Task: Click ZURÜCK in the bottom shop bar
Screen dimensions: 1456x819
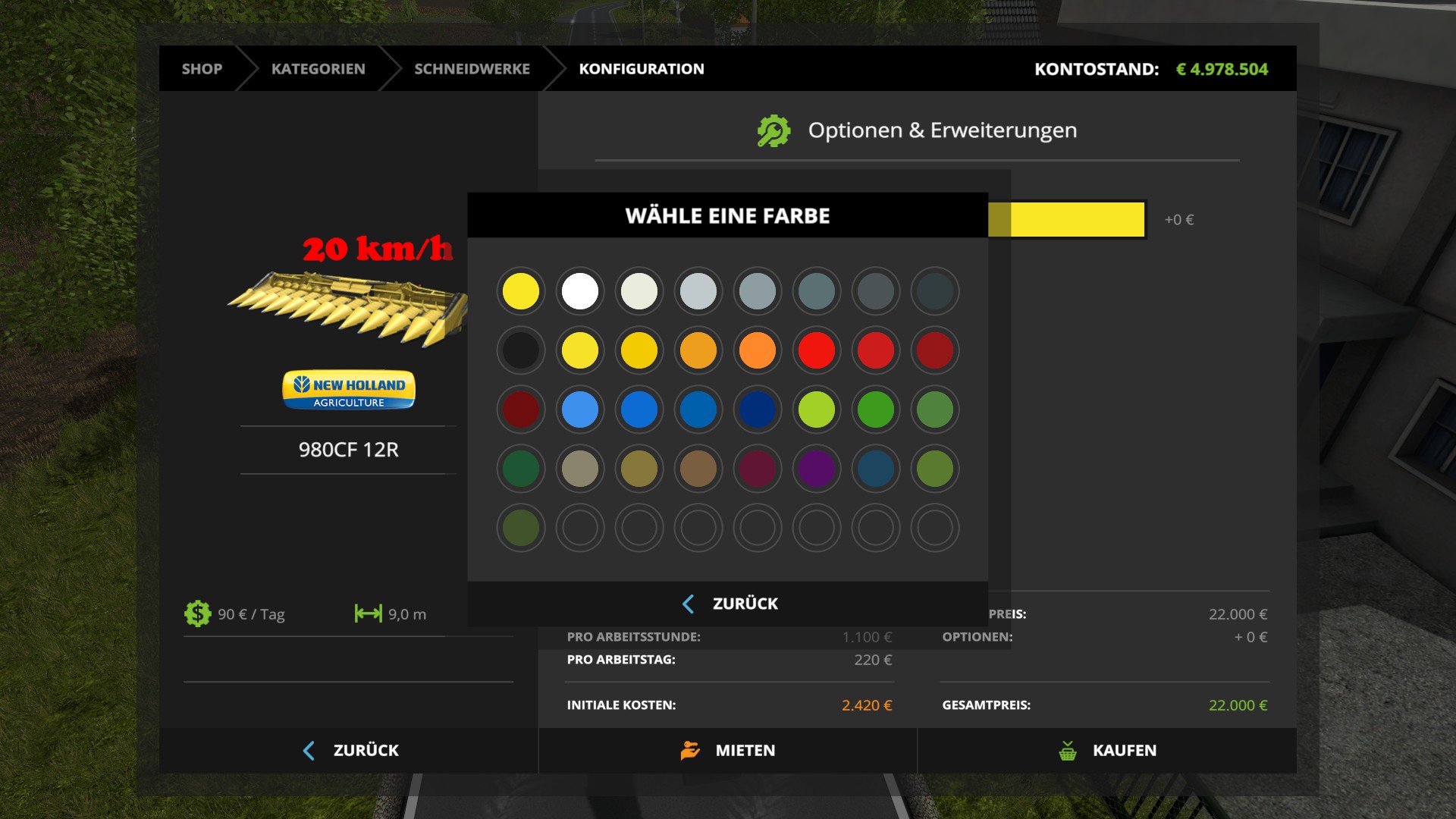Action: click(x=349, y=751)
